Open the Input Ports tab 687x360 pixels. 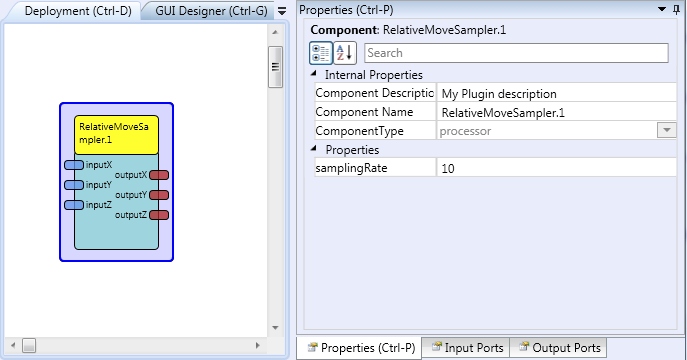pos(467,348)
